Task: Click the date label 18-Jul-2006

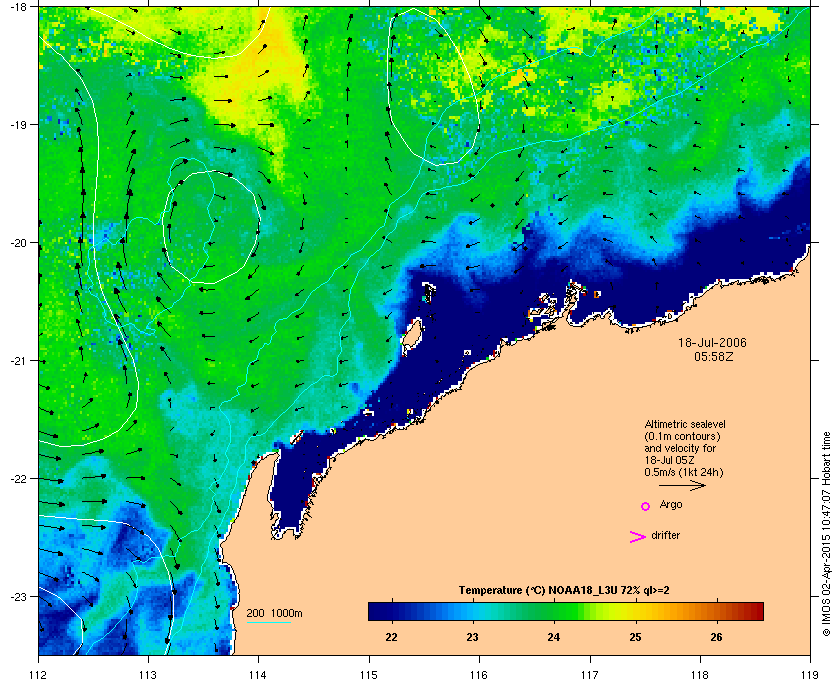Action: click(712, 342)
